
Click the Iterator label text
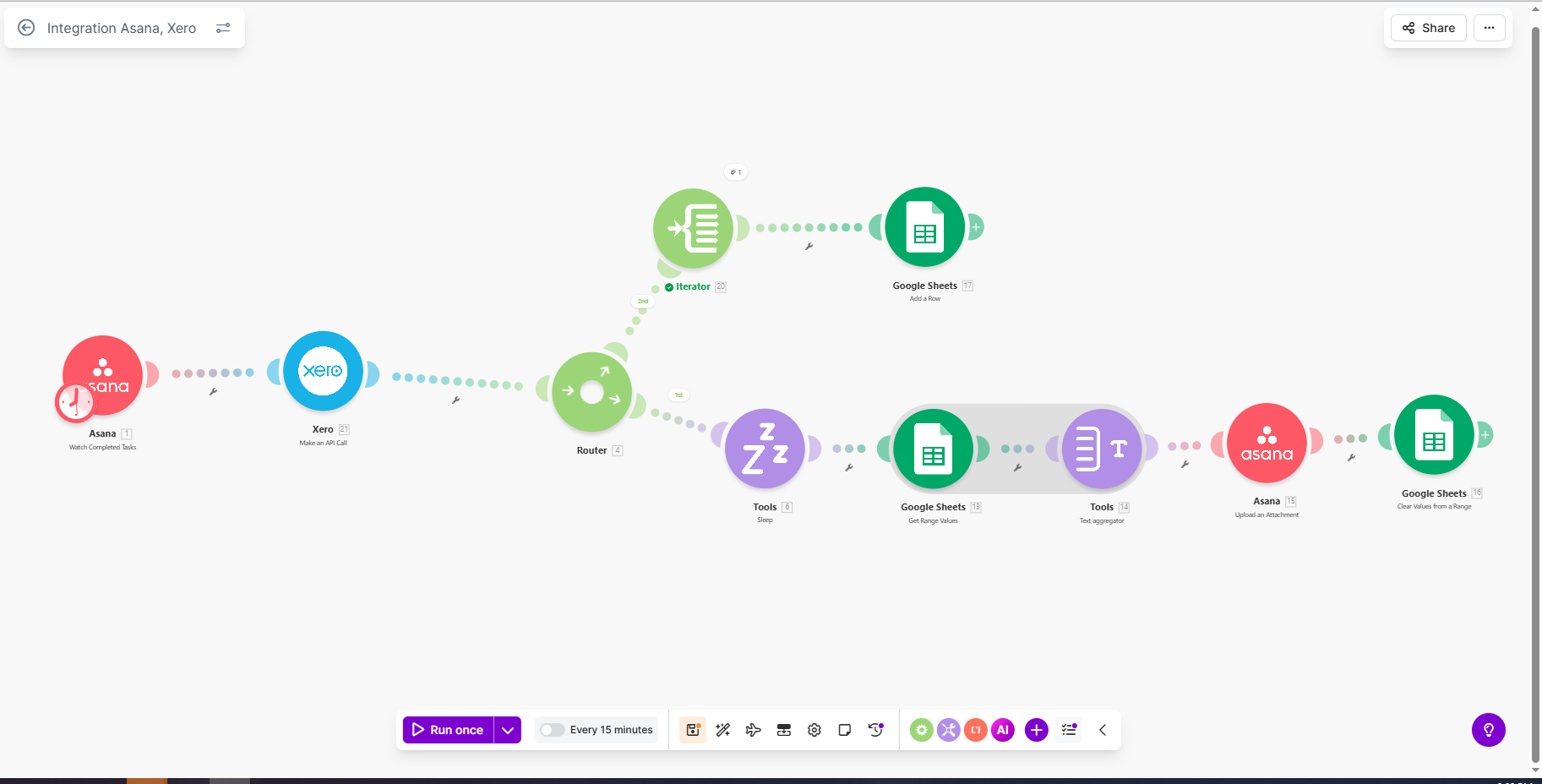pyautogui.click(x=693, y=286)
